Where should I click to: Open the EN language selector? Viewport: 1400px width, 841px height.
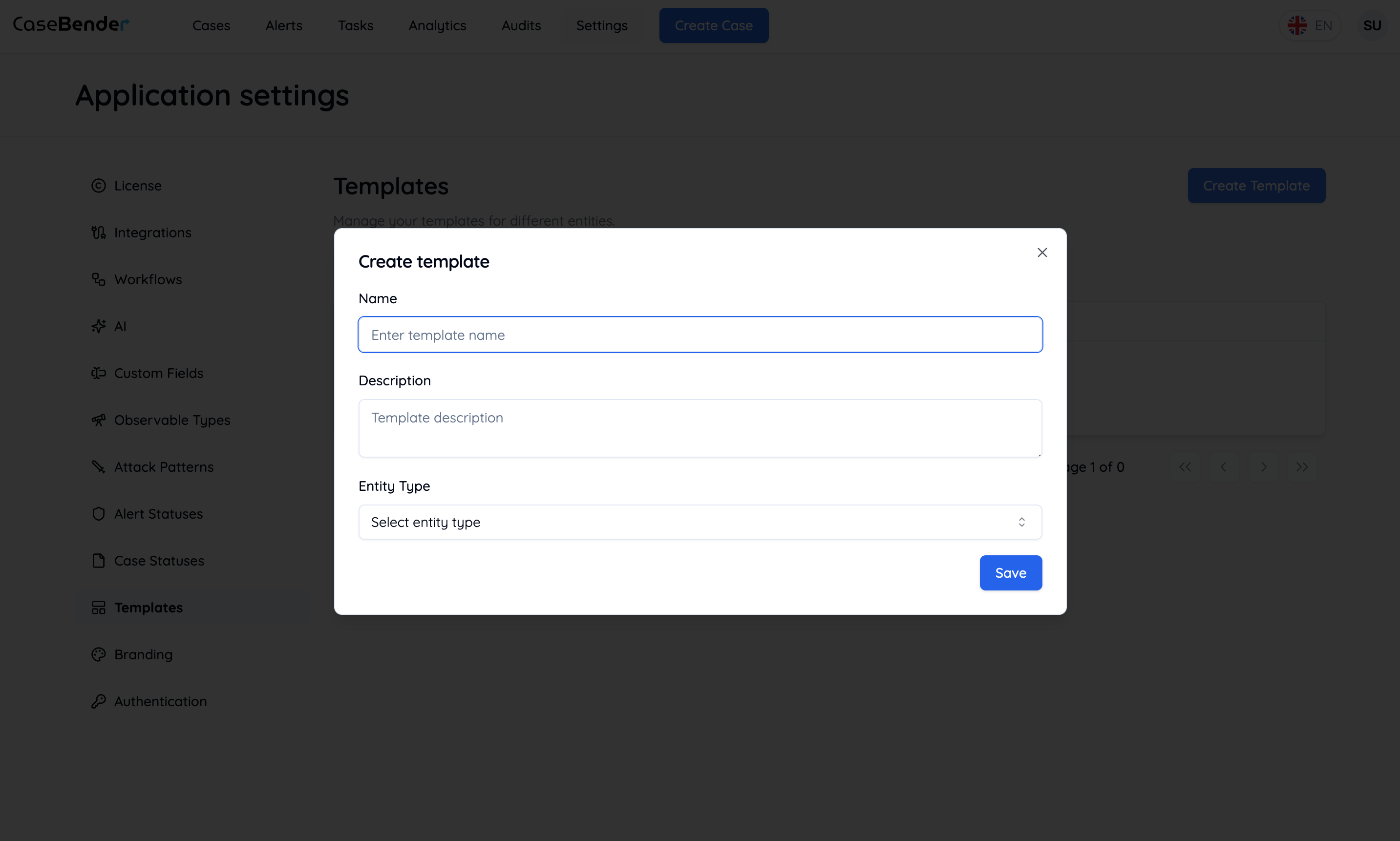tap(1311, 25)
